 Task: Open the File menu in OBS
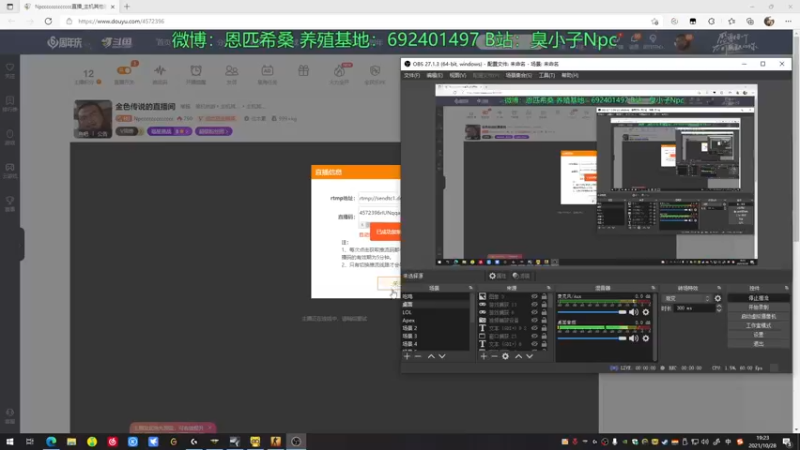click(411, 76)
